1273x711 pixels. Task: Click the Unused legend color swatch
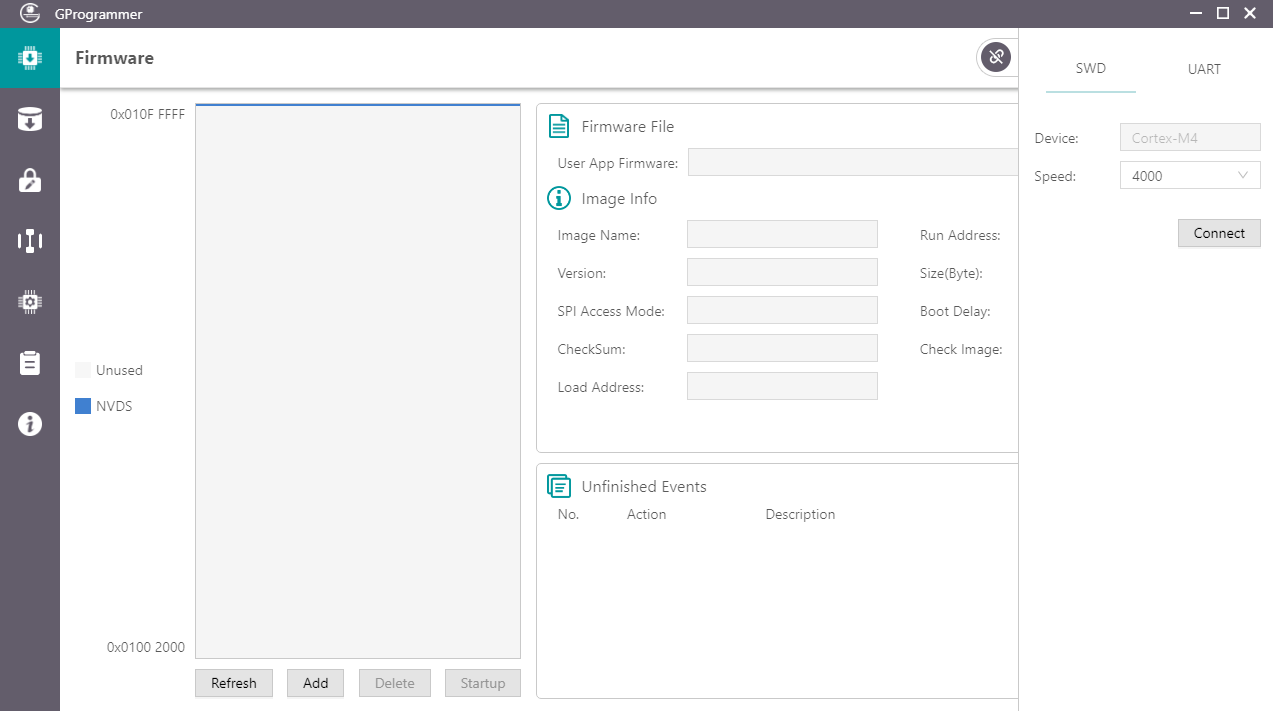point(83,370)
